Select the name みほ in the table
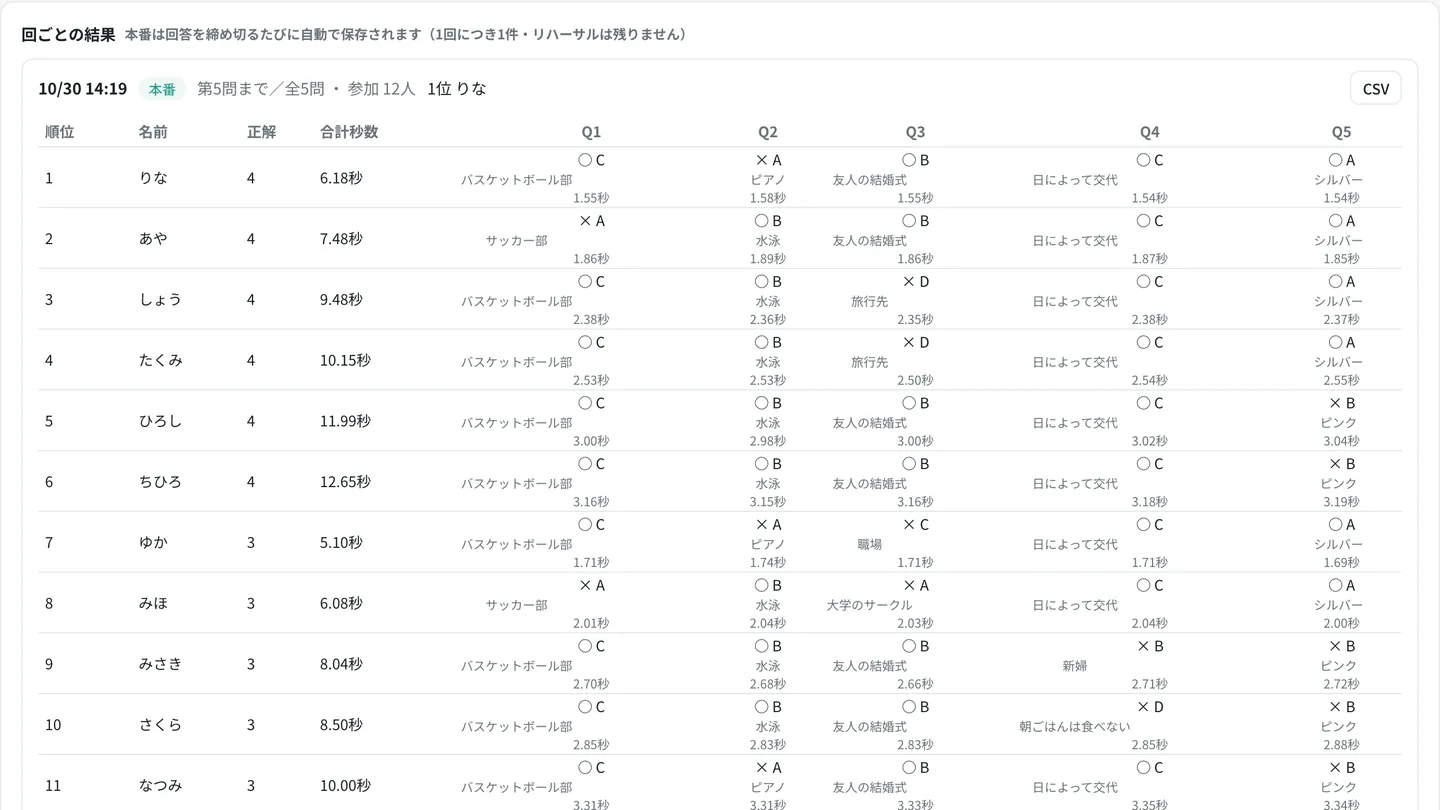Viewport: 1440px width, 810px height. [x=153, y=604]
